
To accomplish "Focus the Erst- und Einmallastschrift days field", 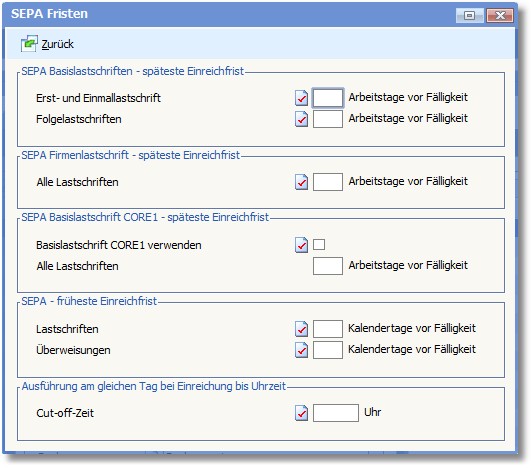I will point(328,98).
